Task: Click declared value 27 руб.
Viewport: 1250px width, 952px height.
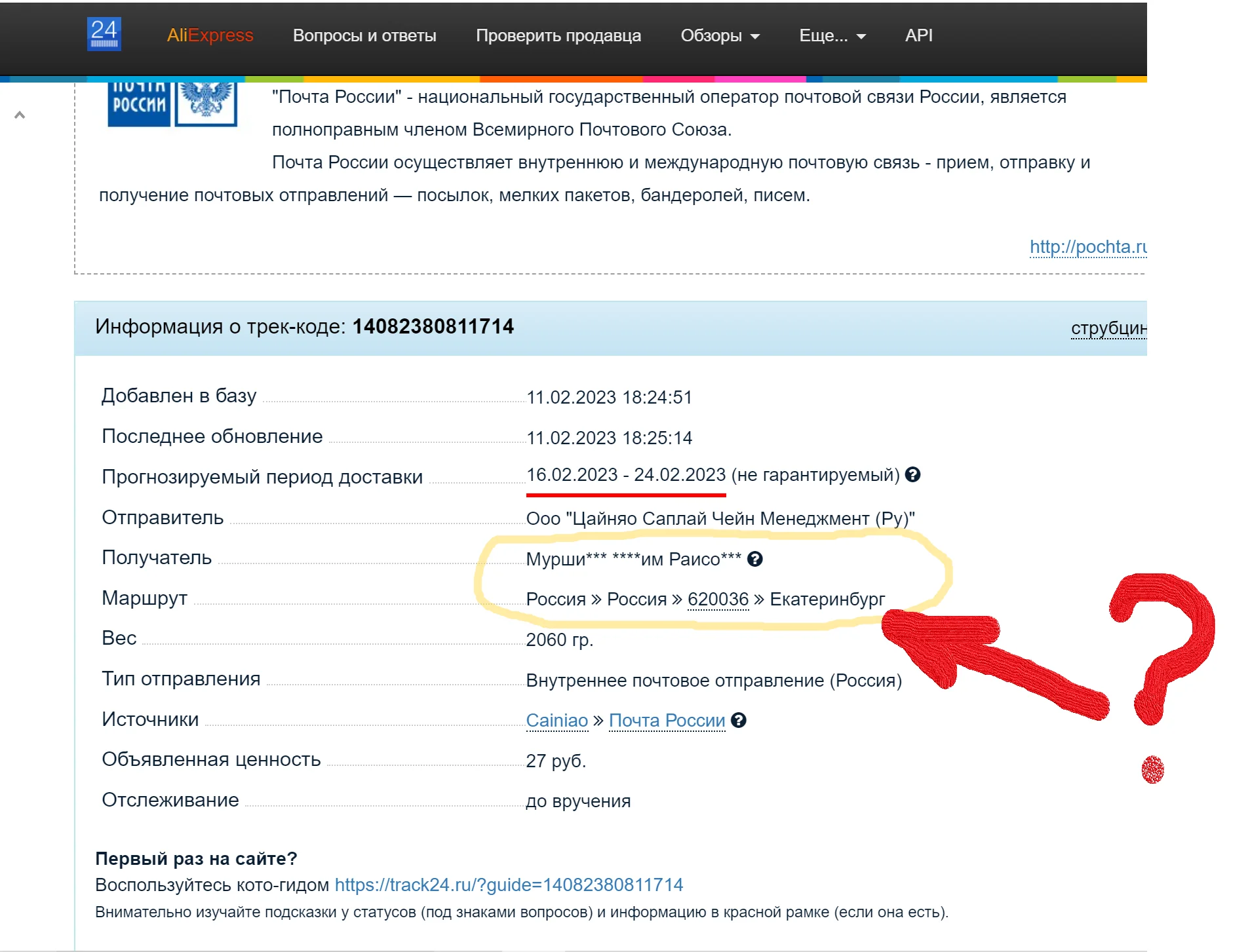Action: click(556, 761)
